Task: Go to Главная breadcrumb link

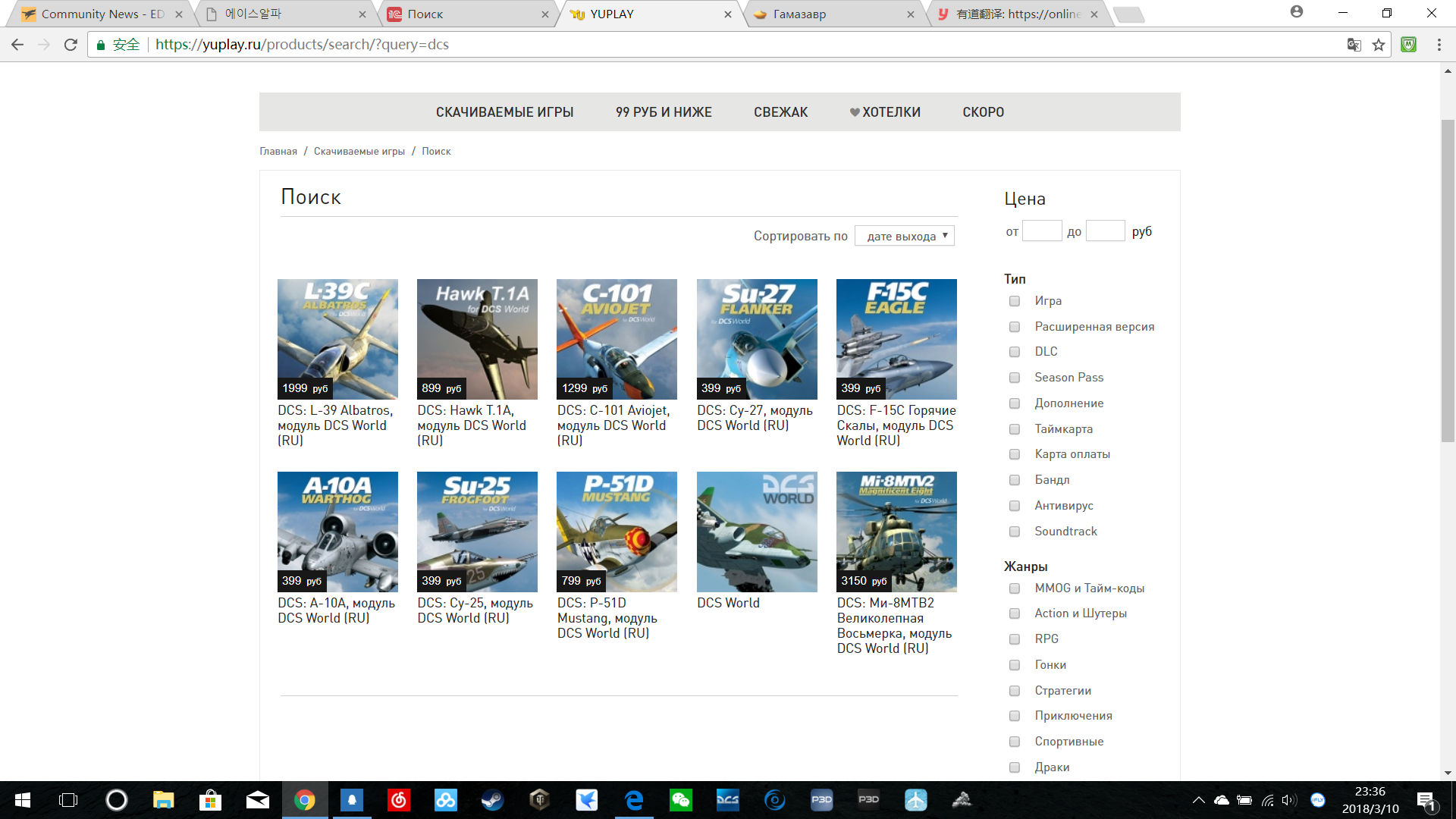Action: [278, 151]
